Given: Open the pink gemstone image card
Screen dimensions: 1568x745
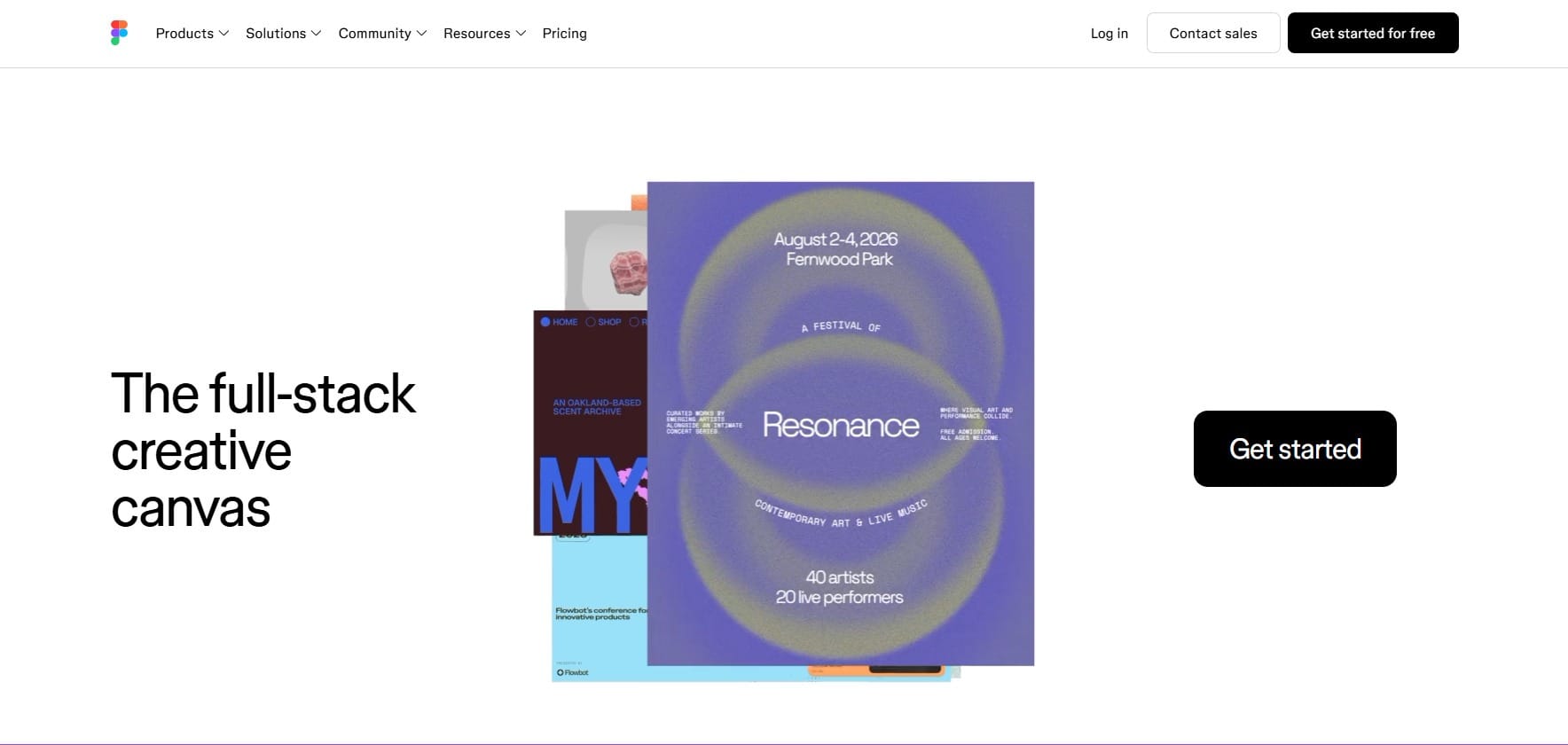Looking at the screenshot, I should tap(607, 261).
